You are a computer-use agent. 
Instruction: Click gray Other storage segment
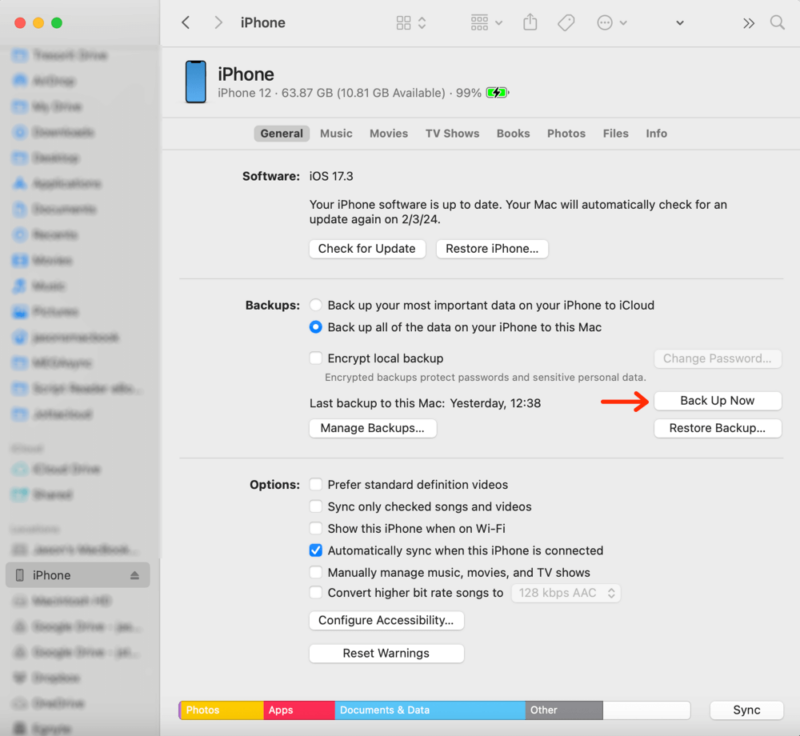[564, 710]
